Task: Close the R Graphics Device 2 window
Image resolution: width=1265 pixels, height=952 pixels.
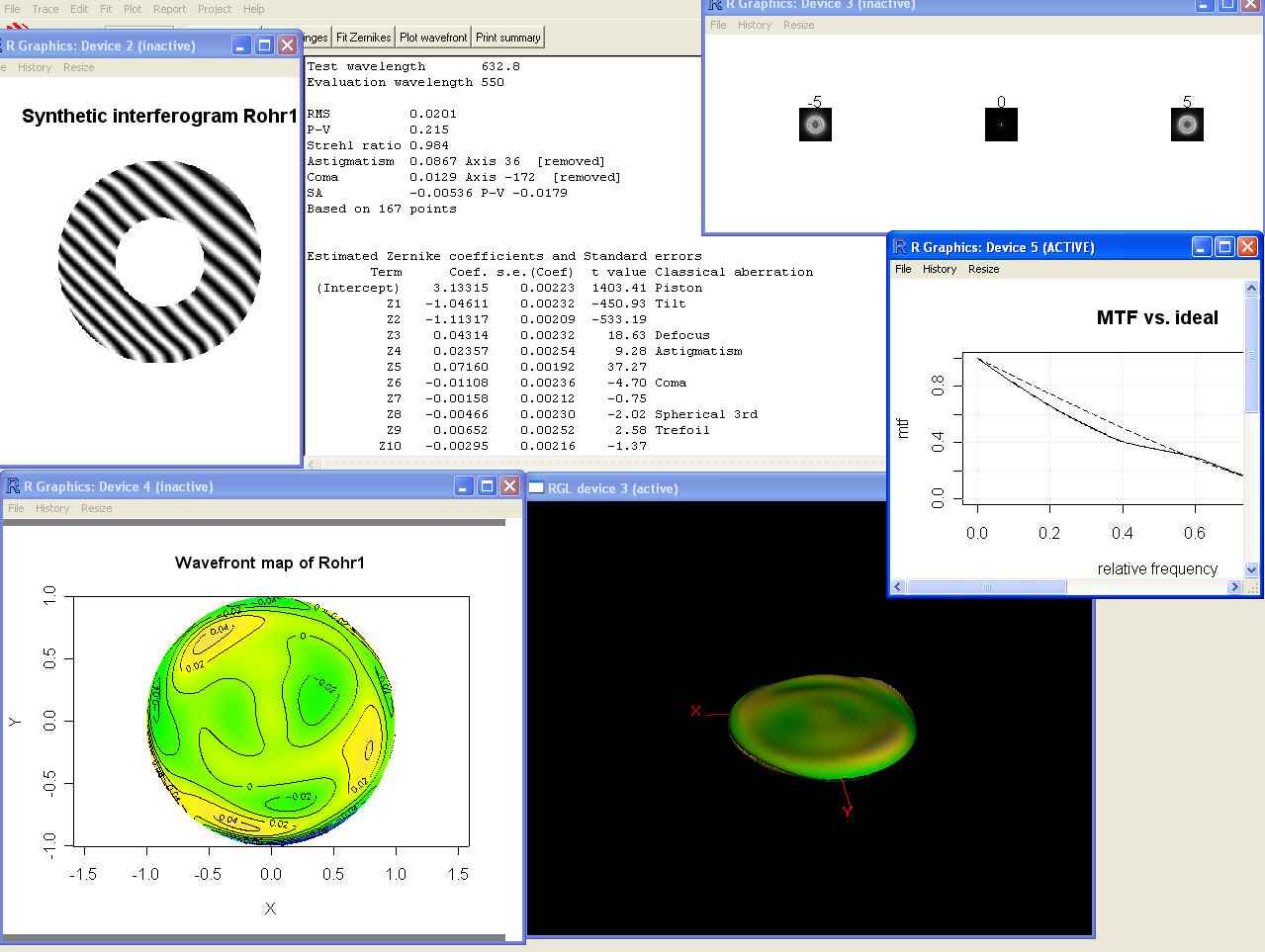Action: click(x=287, y=45)
